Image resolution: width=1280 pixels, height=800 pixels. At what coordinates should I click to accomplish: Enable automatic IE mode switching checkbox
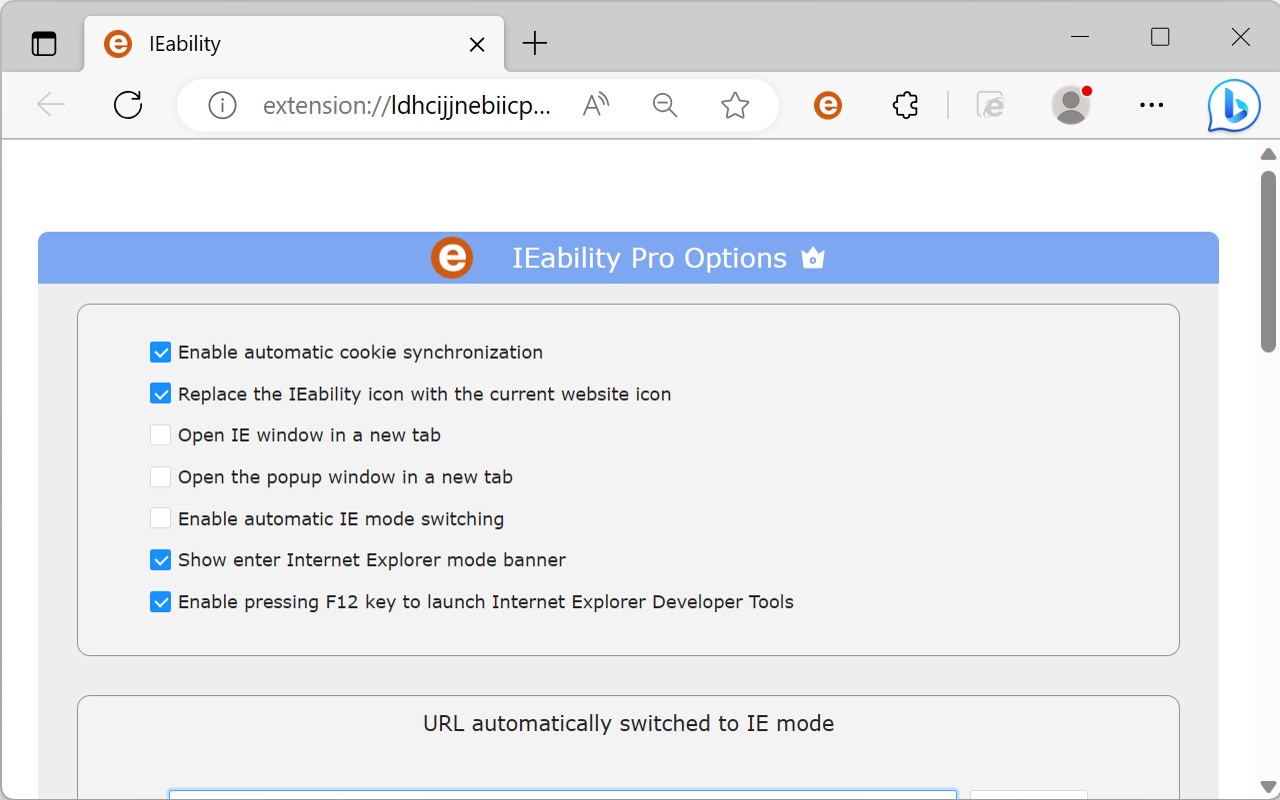tap(160, 519)
